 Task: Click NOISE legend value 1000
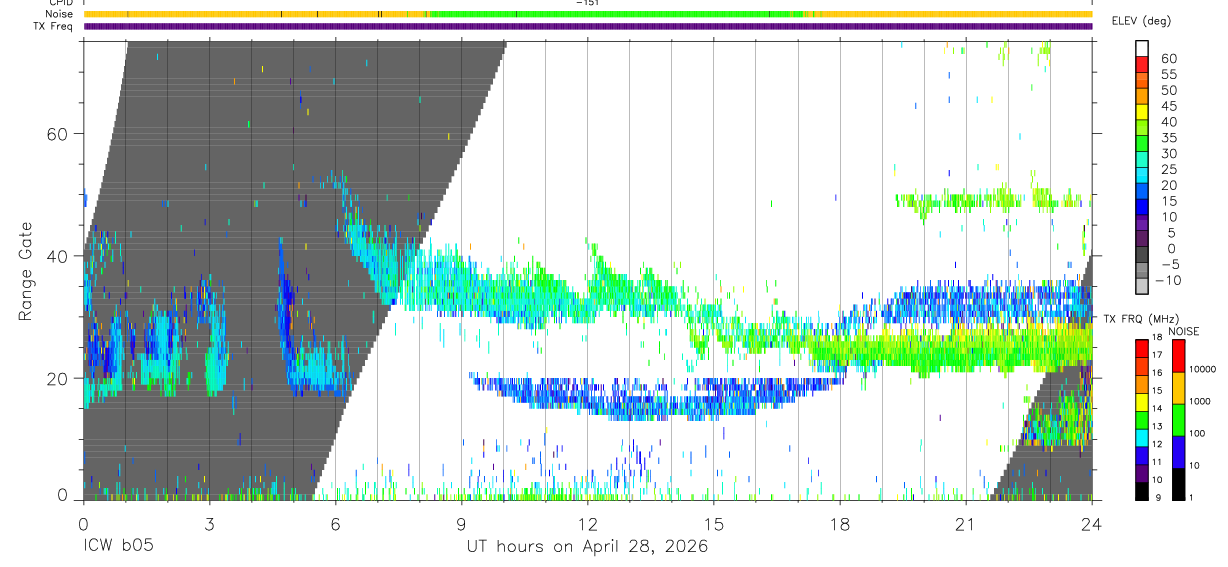(x=1200, y=401)
